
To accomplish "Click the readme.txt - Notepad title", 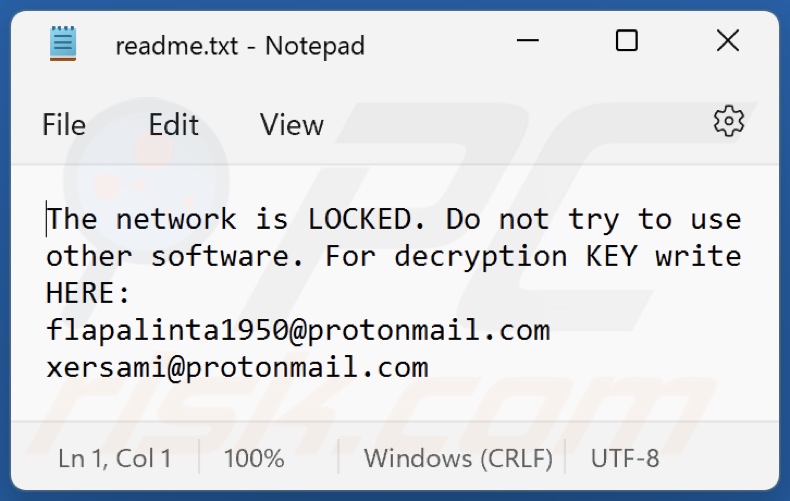I will point(239,45).
